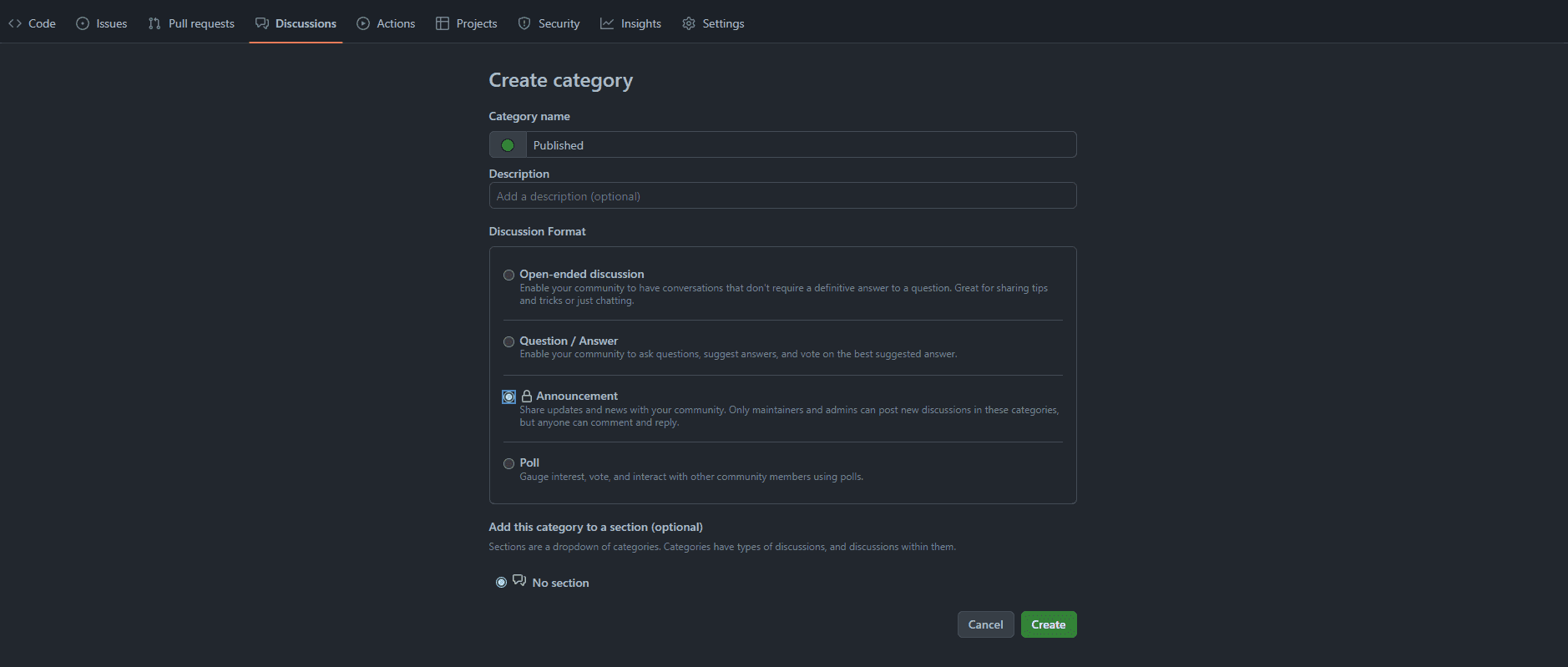This screenshot has height=667, width=1568.
Task: Click the Actions play icon
Action: click(363, 23)
